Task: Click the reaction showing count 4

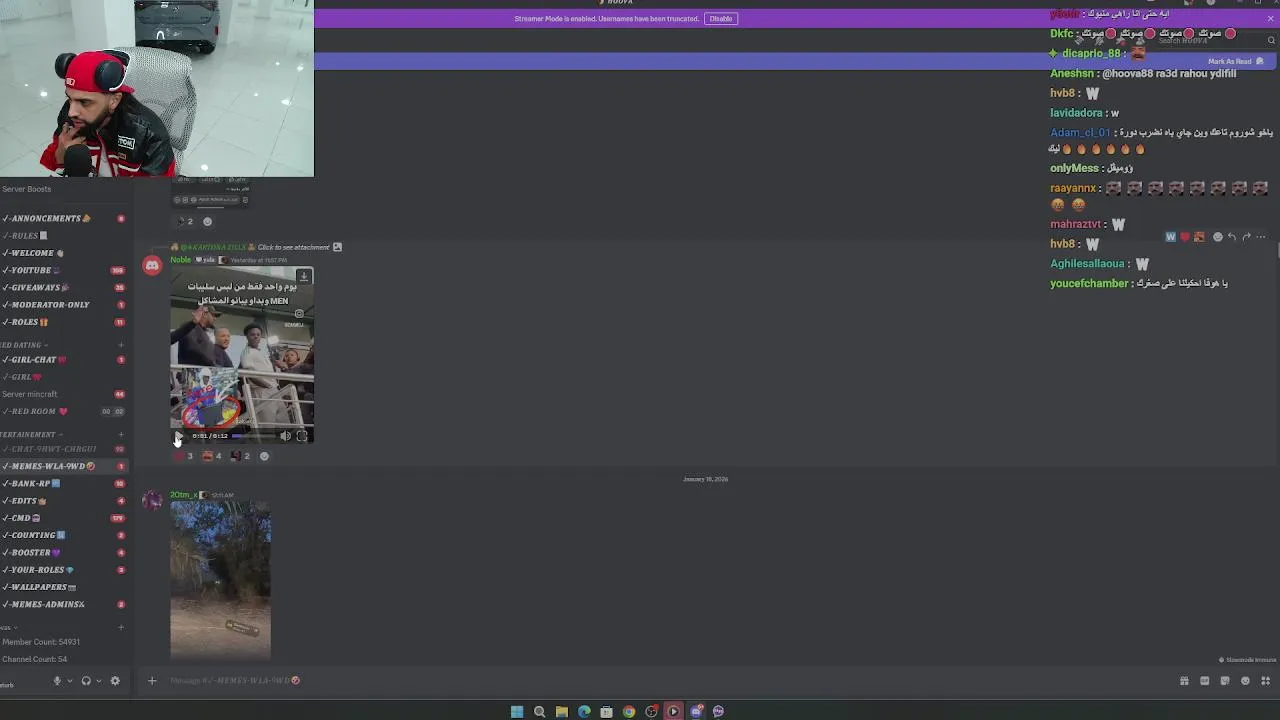Action: point(212,456)
